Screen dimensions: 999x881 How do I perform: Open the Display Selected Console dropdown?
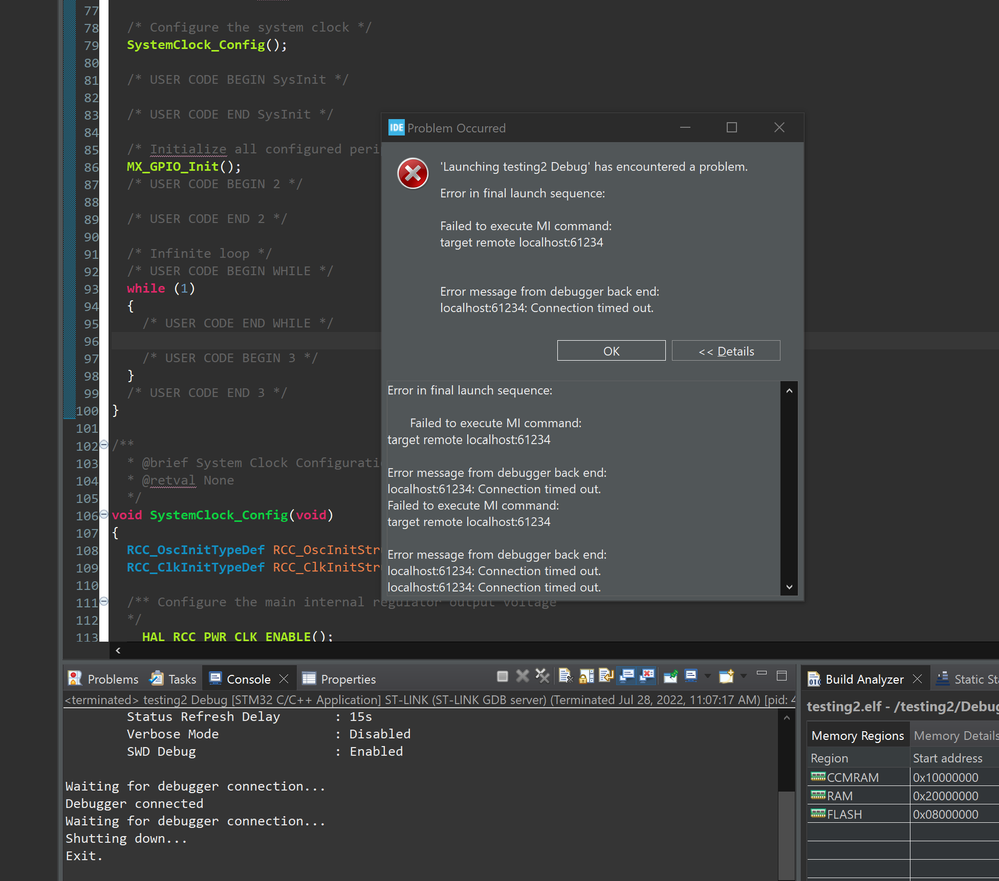pyautogui.click(x=707, y=677)
